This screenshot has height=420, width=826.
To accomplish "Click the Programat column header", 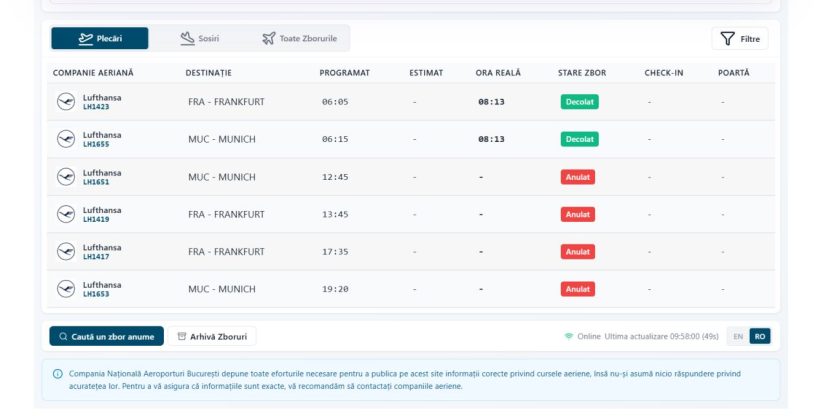I will coord(344,73).
